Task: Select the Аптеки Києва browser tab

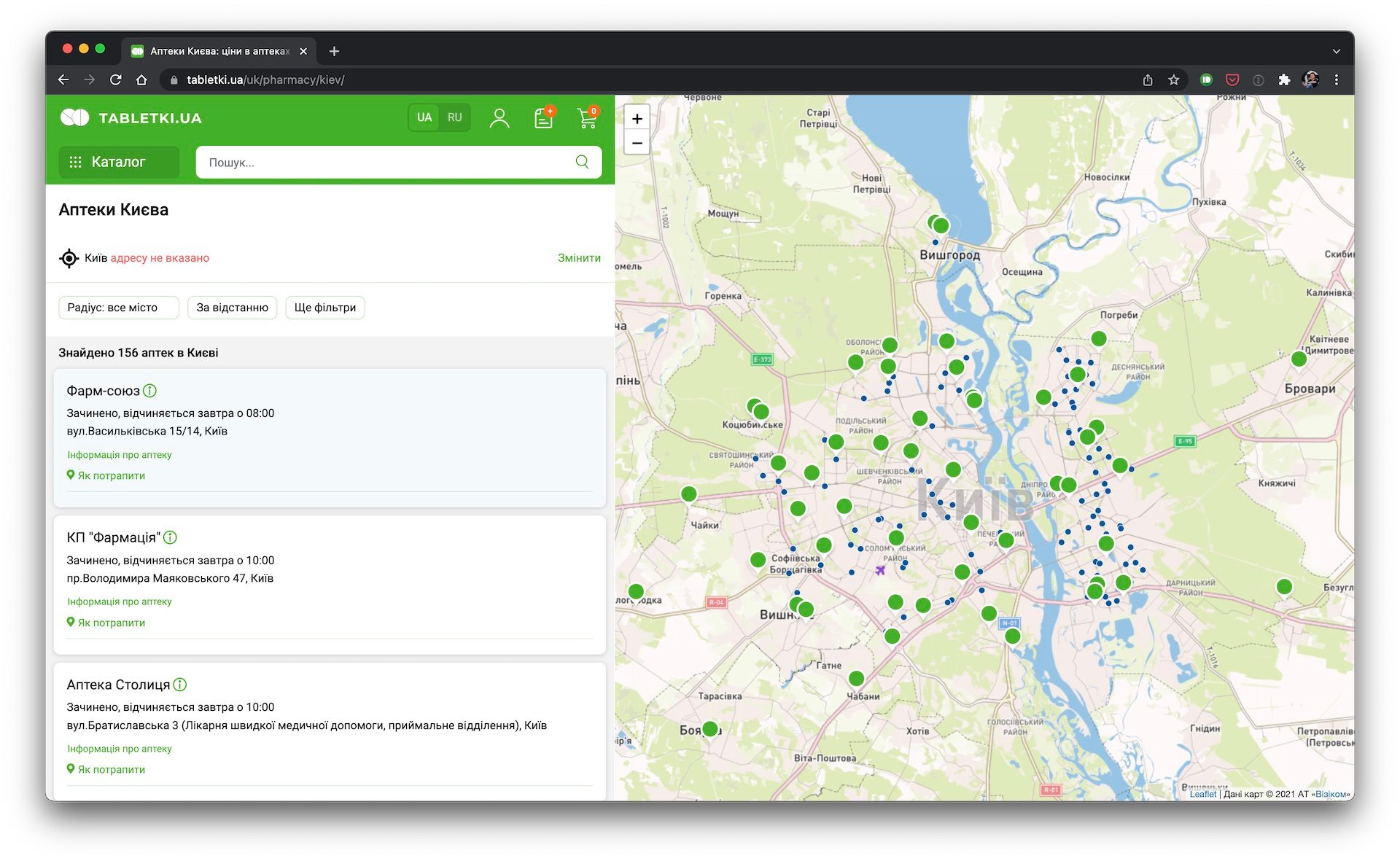Action: 219,51
